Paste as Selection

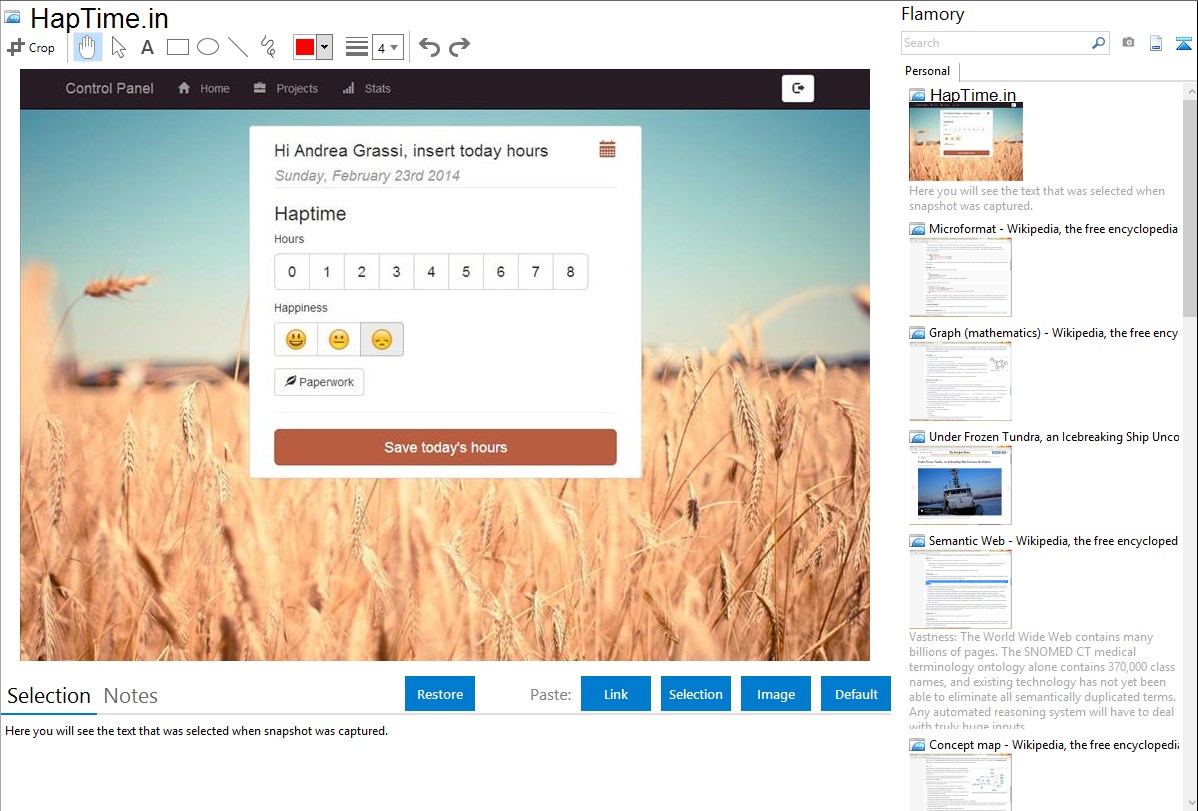(x=696, y=694)
